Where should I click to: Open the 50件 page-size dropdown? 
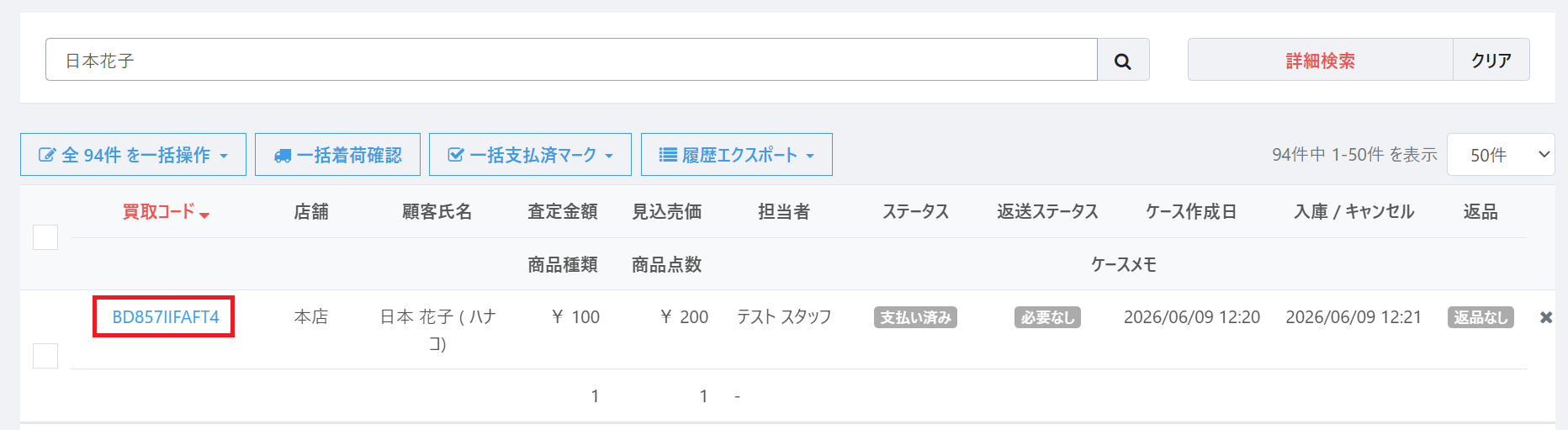click(1501, 155)
